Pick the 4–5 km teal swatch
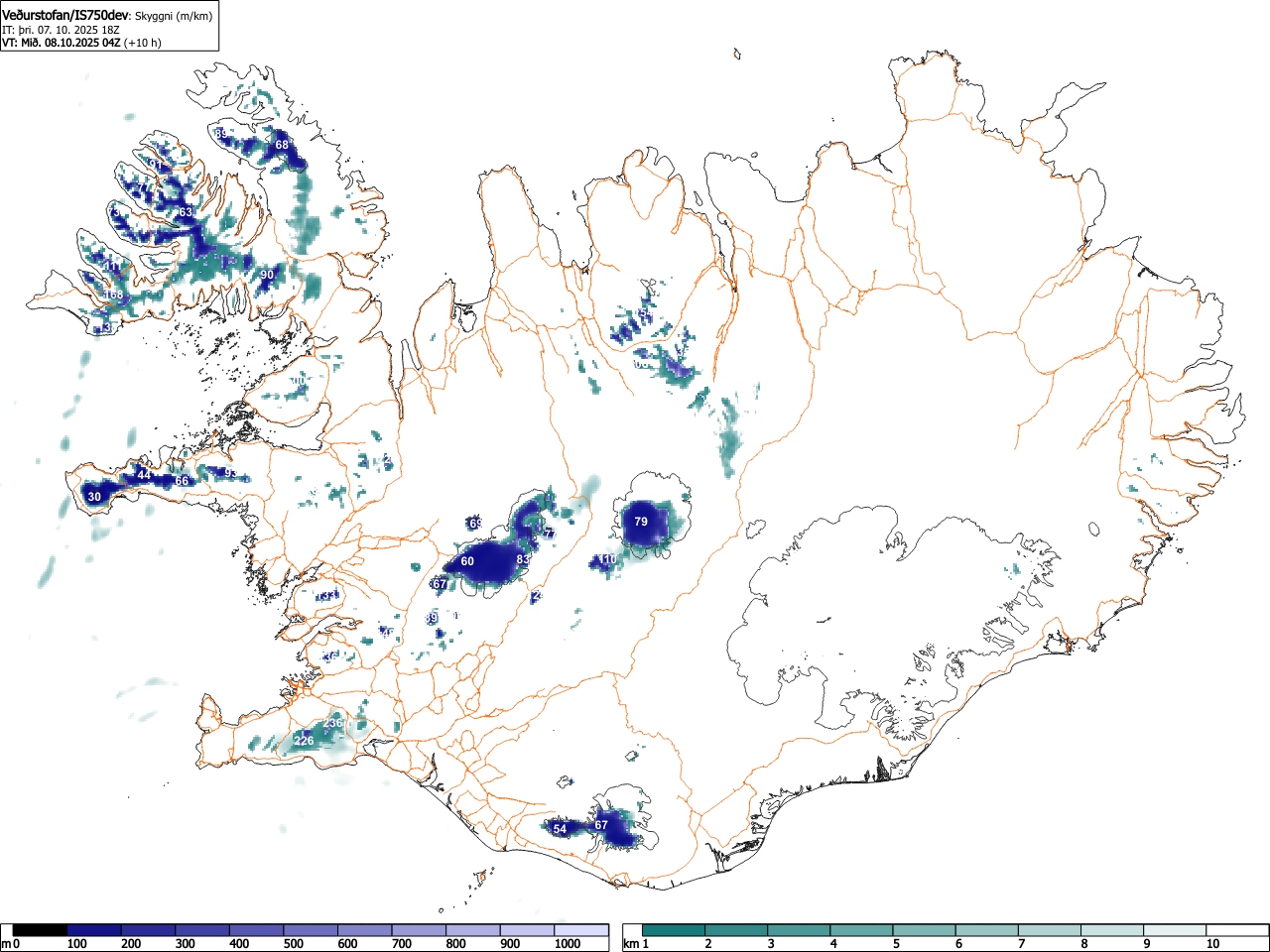Viewport: 1270px width, 952px height. (x=862, y=930)
